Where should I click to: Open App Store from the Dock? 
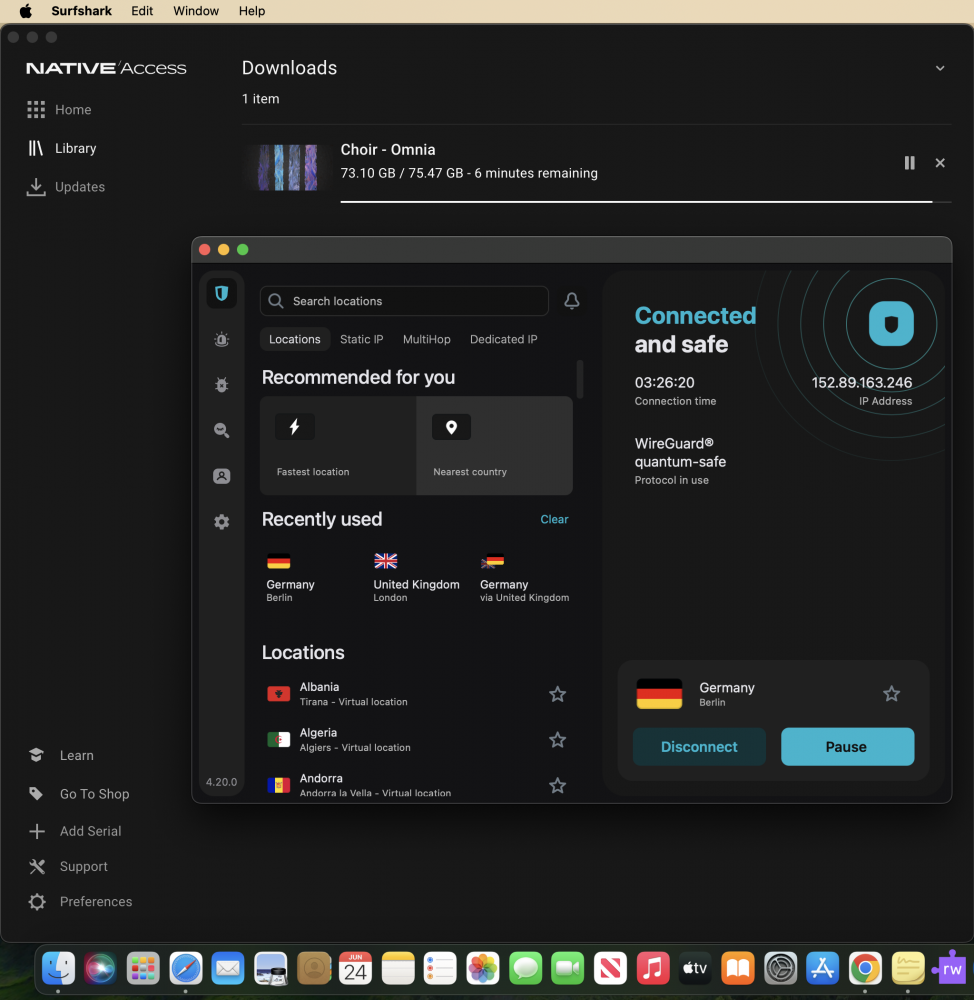coord(822,968)
